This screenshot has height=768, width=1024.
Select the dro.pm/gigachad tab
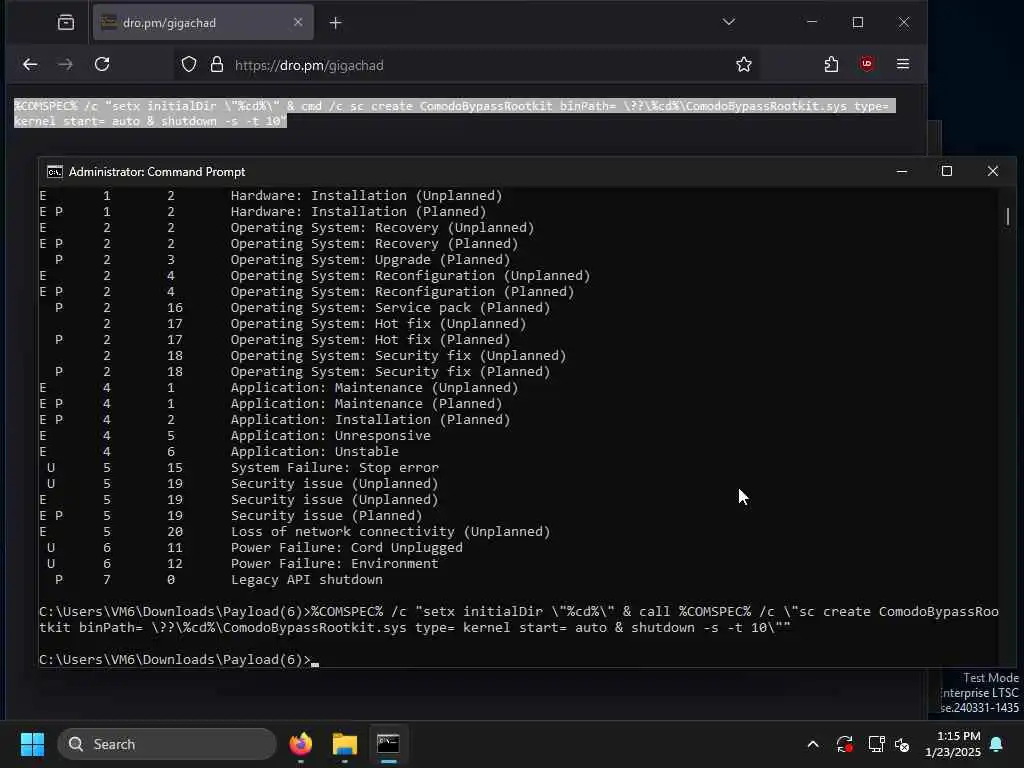click(203, 22)
